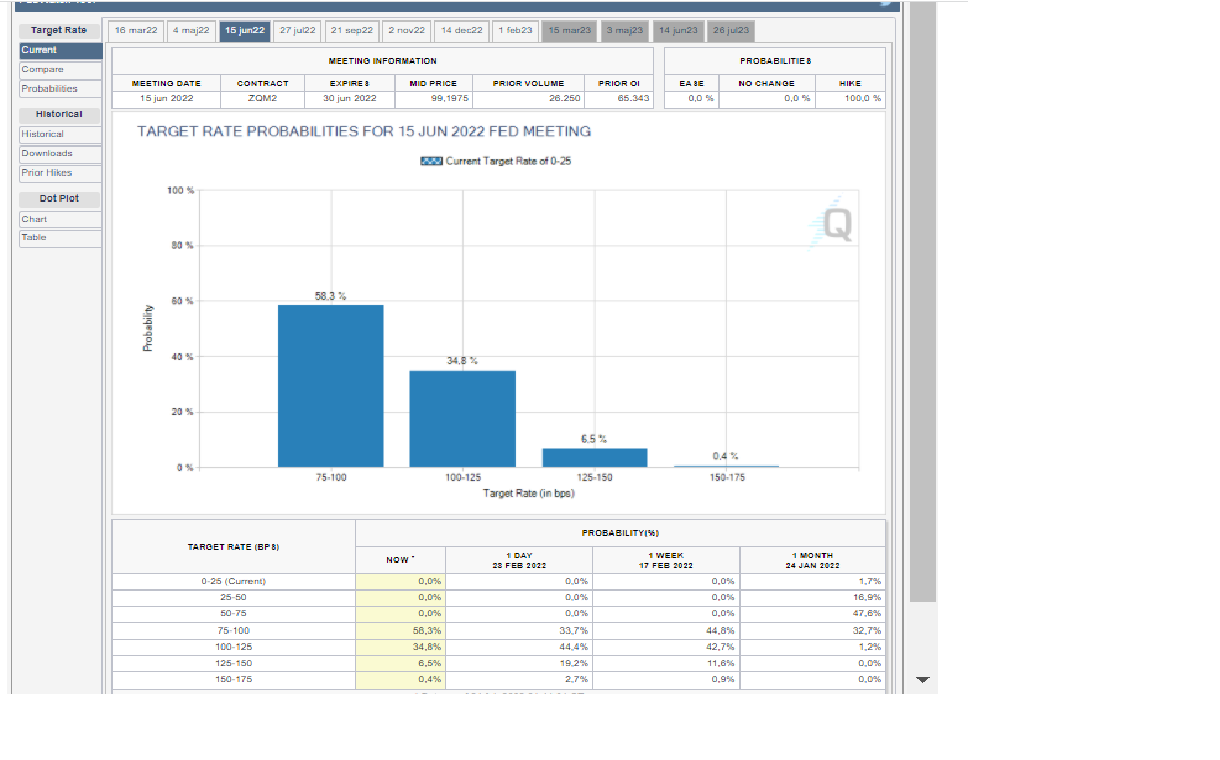
Task: Click the Current Target Rate legend swatch
Action: coord(431,161)
